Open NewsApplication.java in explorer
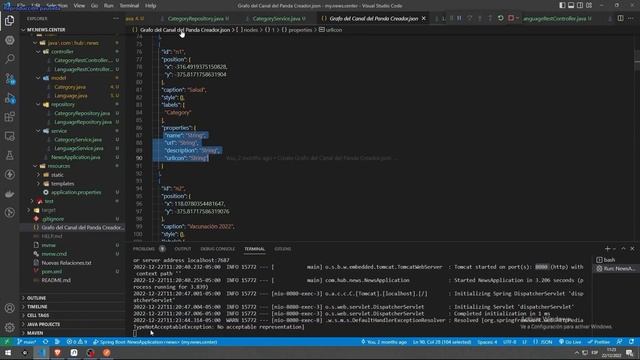The width and height of the screenshot is (640, 360). point(76,157)
